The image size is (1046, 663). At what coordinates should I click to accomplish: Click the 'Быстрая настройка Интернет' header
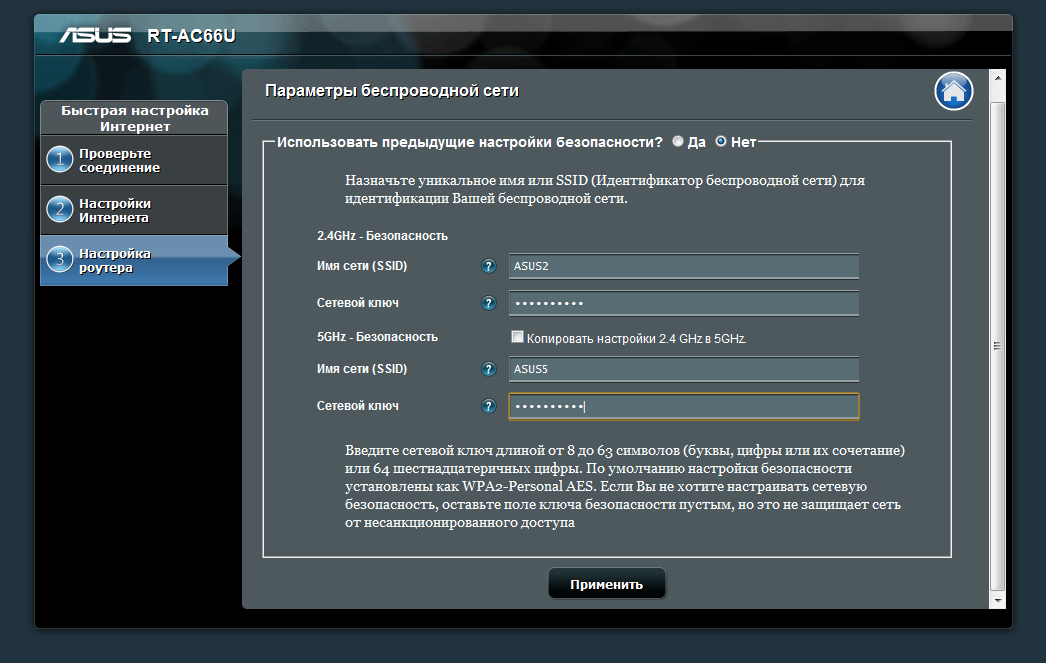[x=135, y=118]
